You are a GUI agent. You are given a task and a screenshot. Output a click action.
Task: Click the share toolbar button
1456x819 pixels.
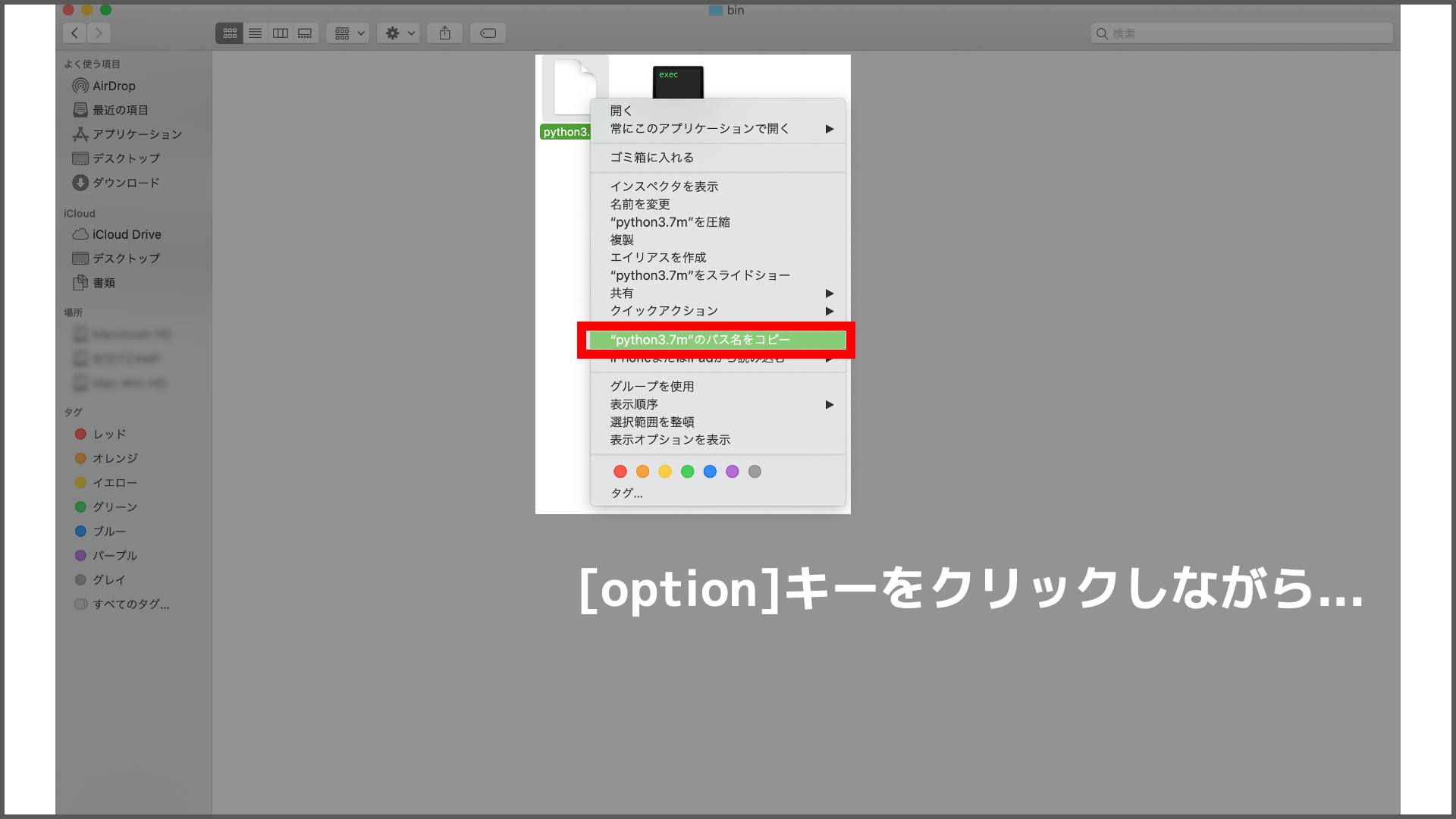(x=445, y=33)
